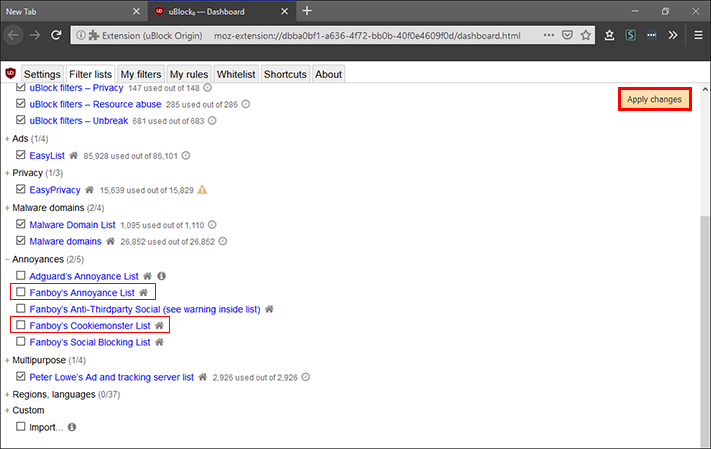Click the EasyList home icon
Image resolution: width=711 pixels, height=449 pixels.
click(73, 156)
